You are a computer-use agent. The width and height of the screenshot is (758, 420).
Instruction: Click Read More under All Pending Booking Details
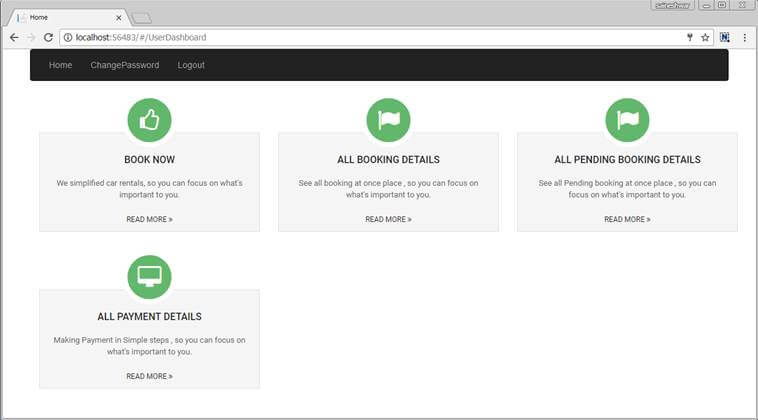(x=627, y=219)
